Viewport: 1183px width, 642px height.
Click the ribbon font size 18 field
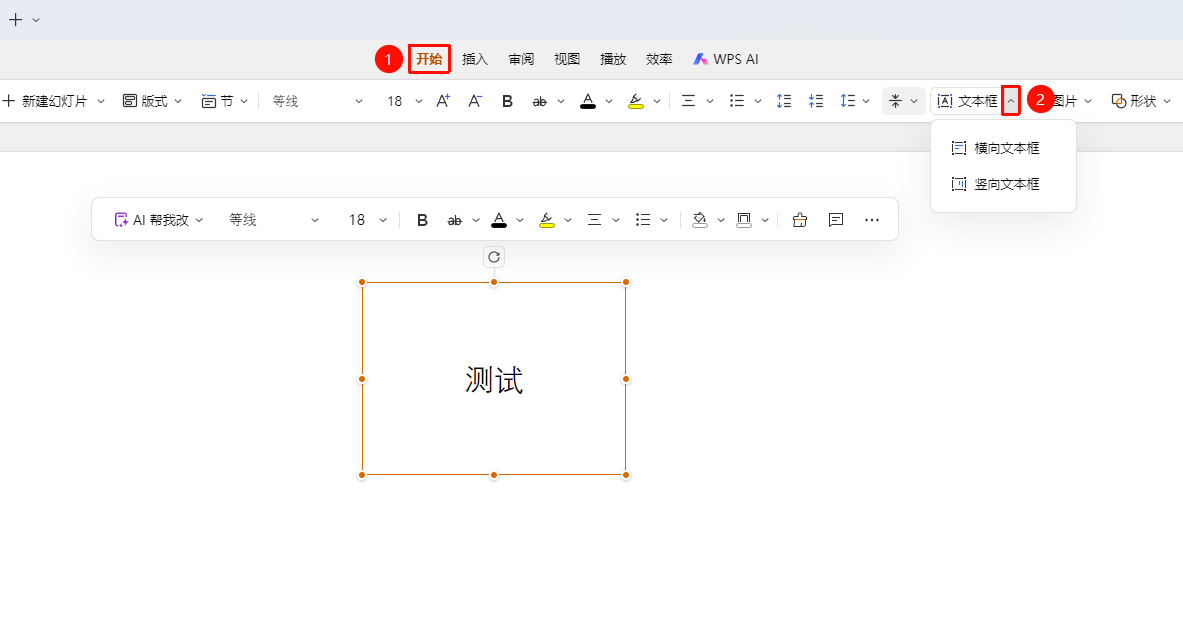point(395,101)
